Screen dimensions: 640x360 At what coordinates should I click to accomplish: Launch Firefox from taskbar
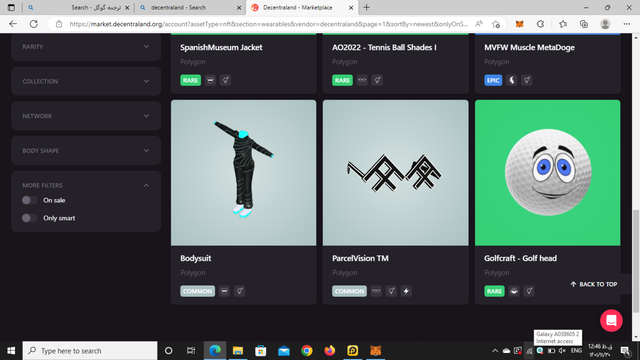pos(329,351)
